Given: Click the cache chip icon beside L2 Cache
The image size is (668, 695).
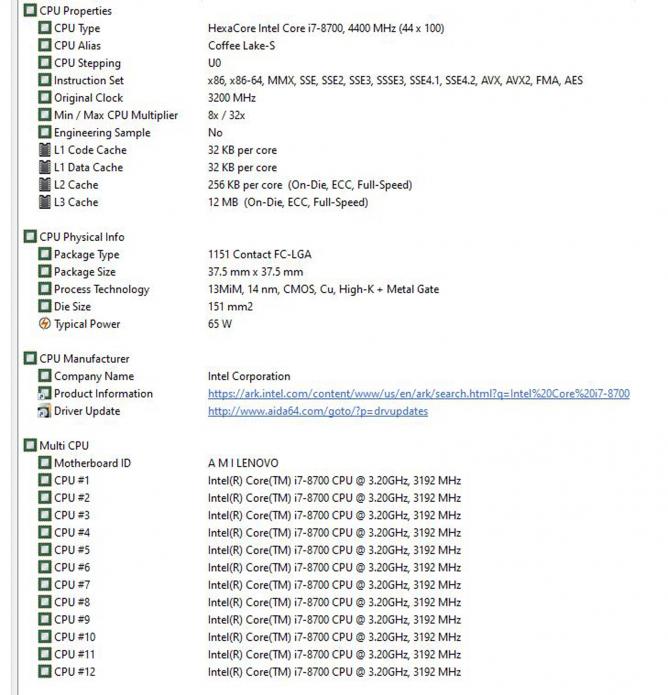Looking at the screenshot, I should (45, 184).
